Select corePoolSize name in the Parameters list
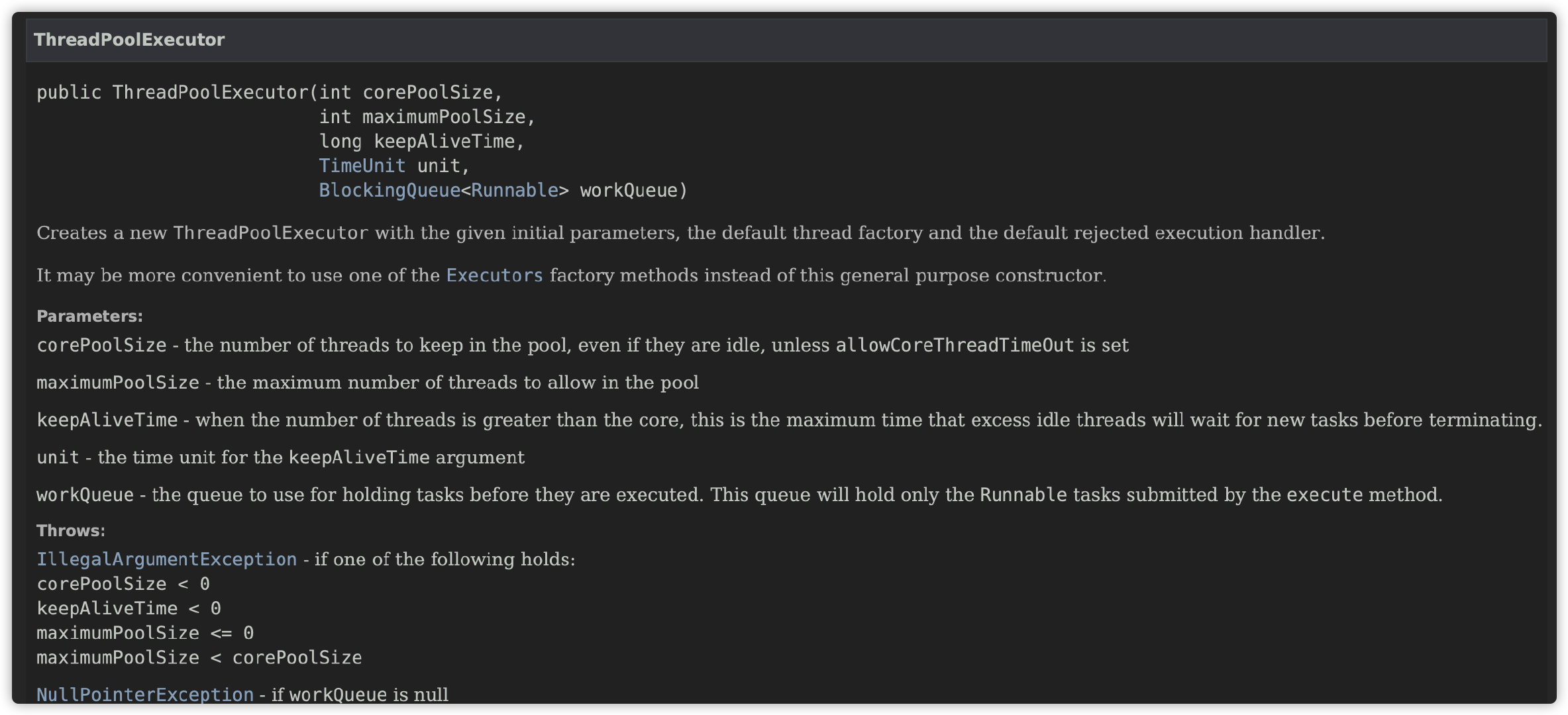The height and width of the screenshot is (715, 1568). coord(101,346)
